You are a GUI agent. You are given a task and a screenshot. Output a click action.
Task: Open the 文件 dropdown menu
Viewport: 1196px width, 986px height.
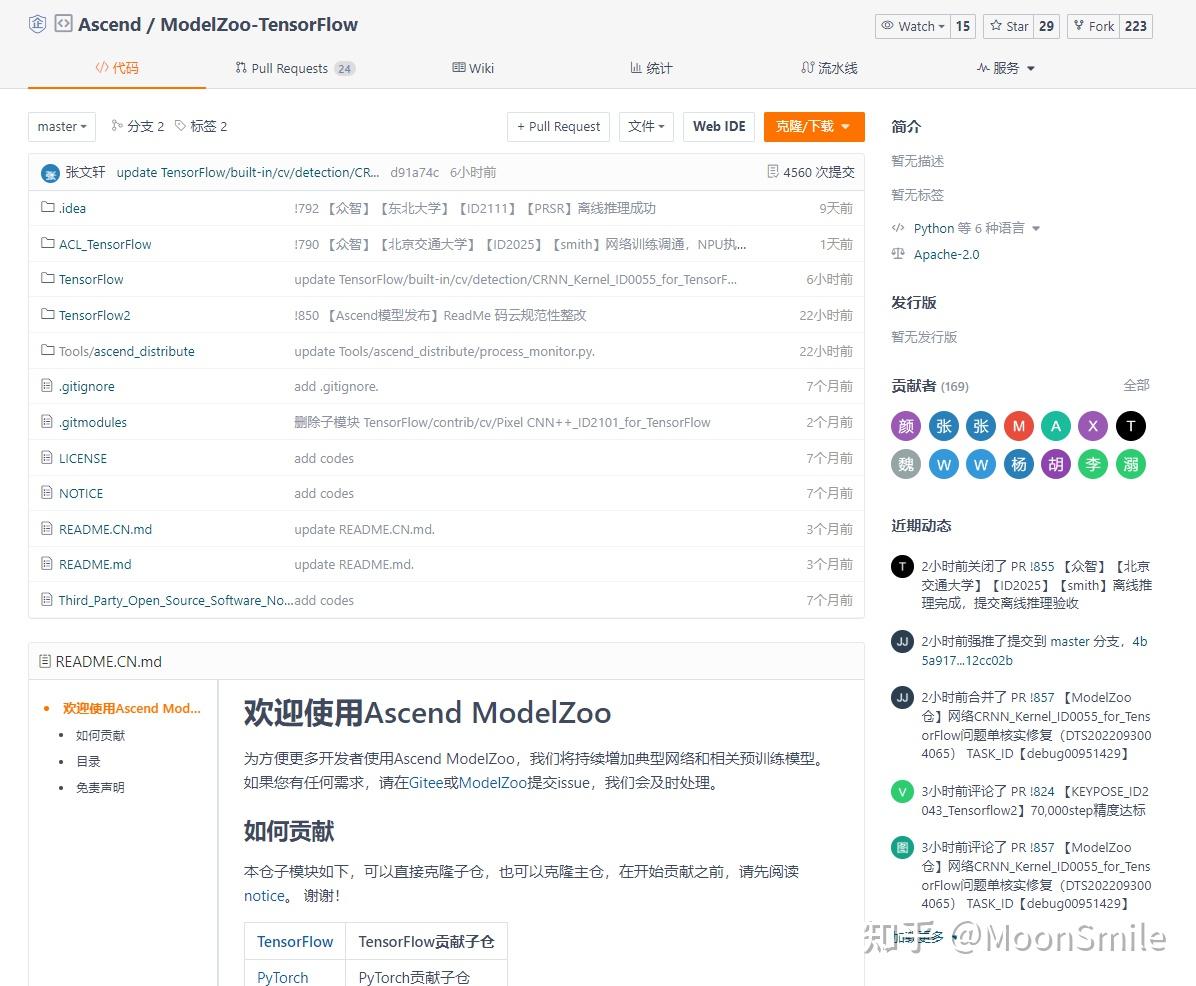click(x=646, y=126)
